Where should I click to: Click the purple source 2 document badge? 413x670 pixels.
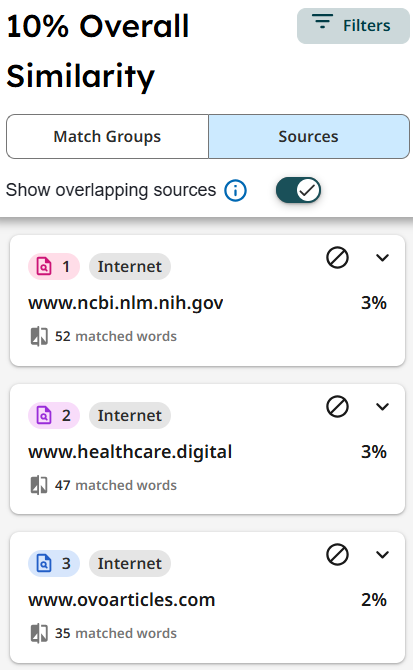[x=54, y=415]
